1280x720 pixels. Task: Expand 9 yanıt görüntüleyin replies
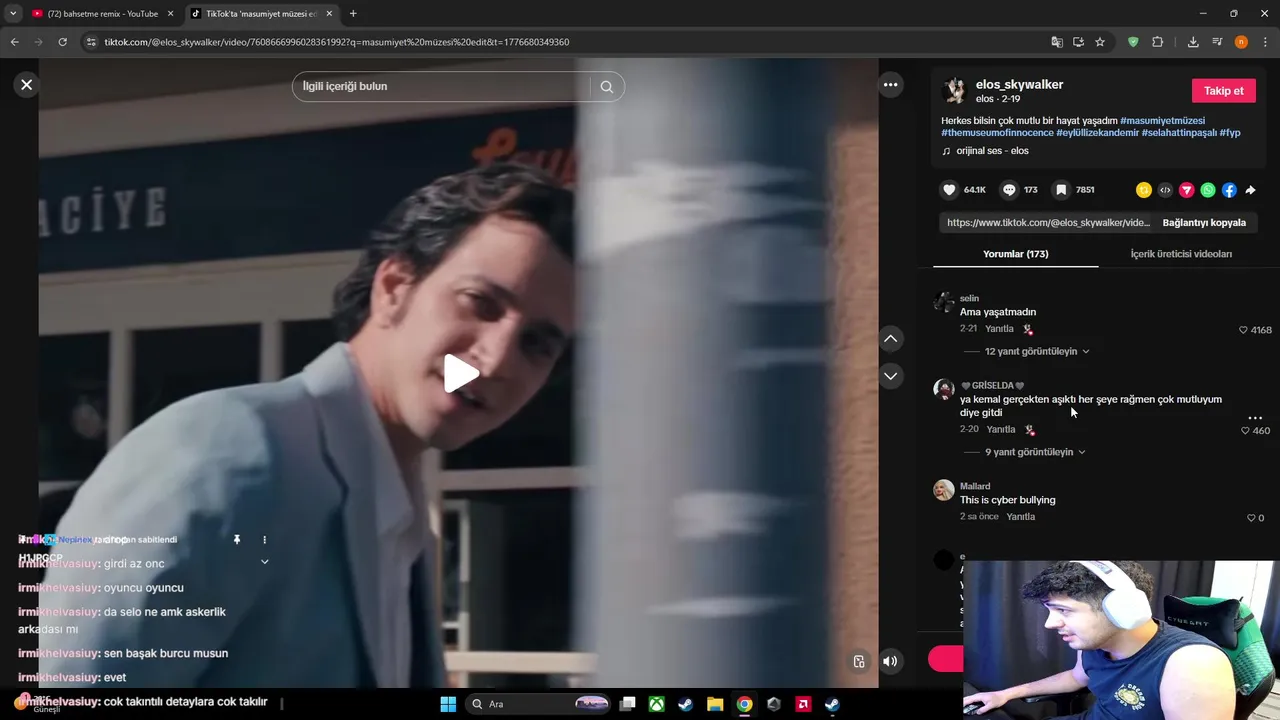1035,452
